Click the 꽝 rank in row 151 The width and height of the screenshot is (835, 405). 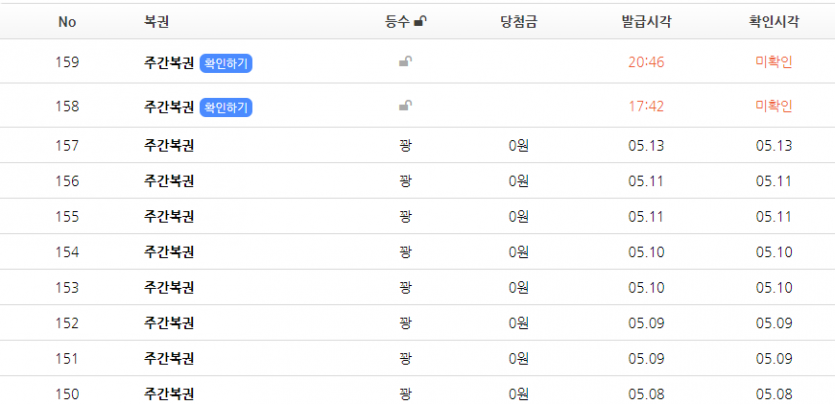point(405,359)
